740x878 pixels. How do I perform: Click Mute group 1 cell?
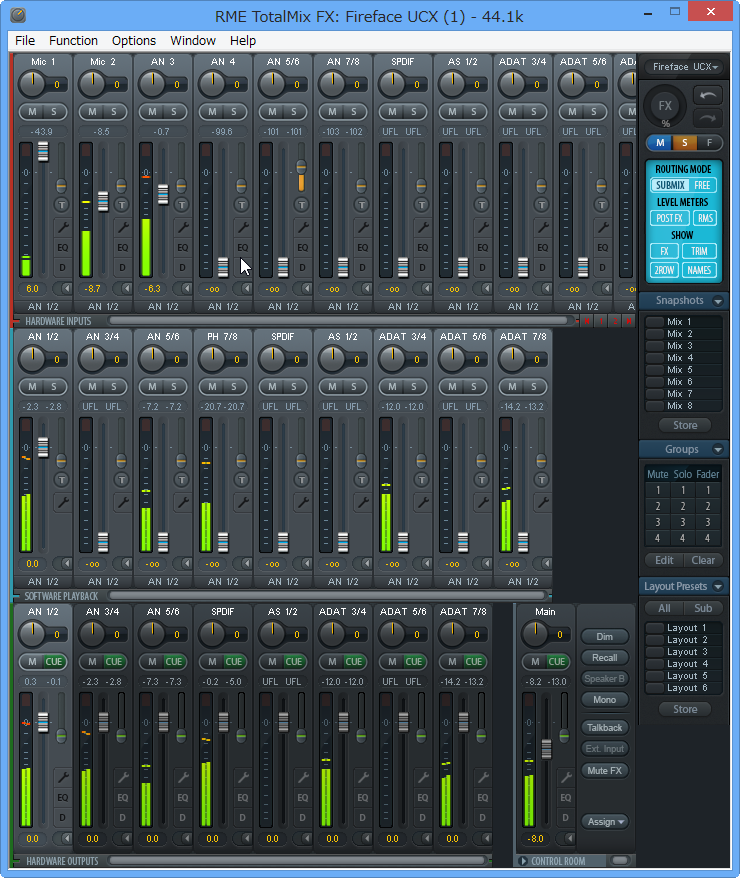point(658,490)
